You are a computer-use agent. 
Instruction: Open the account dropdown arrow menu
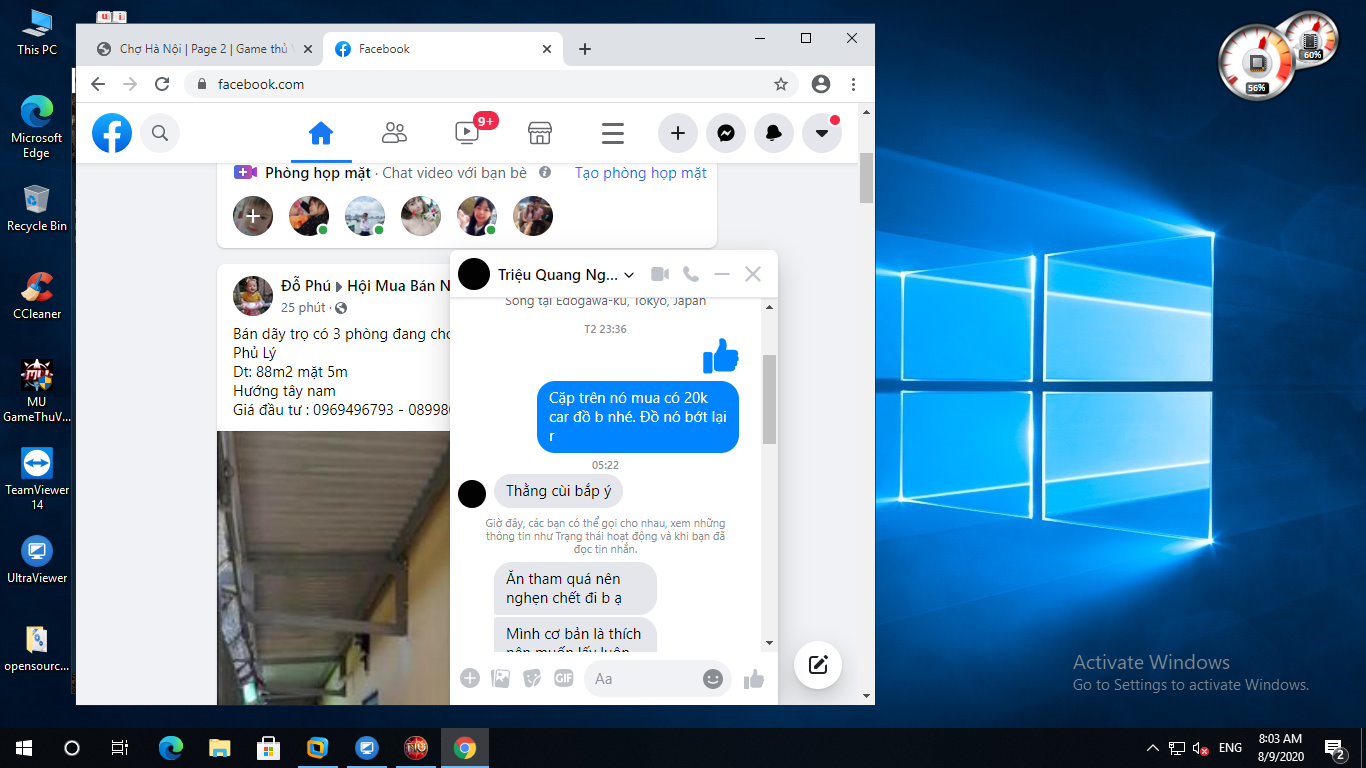(x=822, y=133)
